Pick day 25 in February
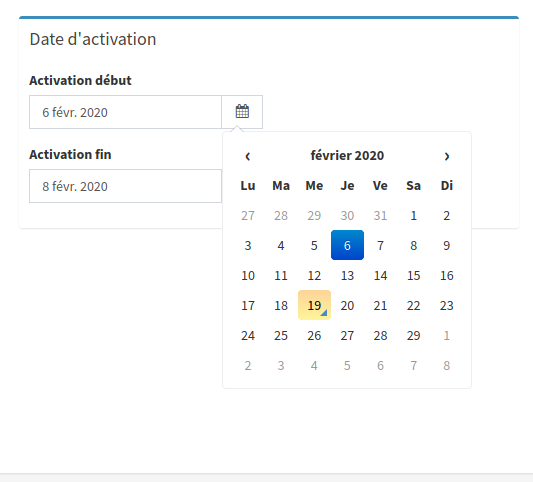 281,335
